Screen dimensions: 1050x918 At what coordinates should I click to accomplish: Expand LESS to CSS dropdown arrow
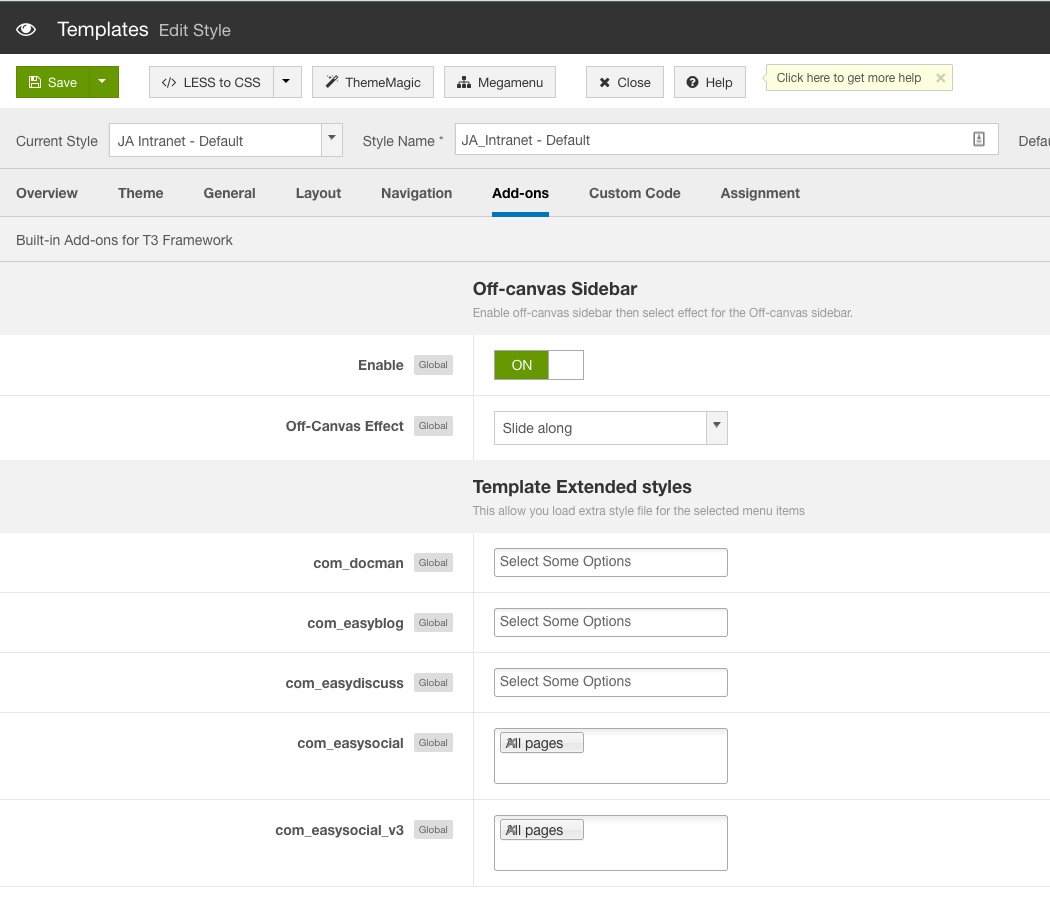pos(286,82)
